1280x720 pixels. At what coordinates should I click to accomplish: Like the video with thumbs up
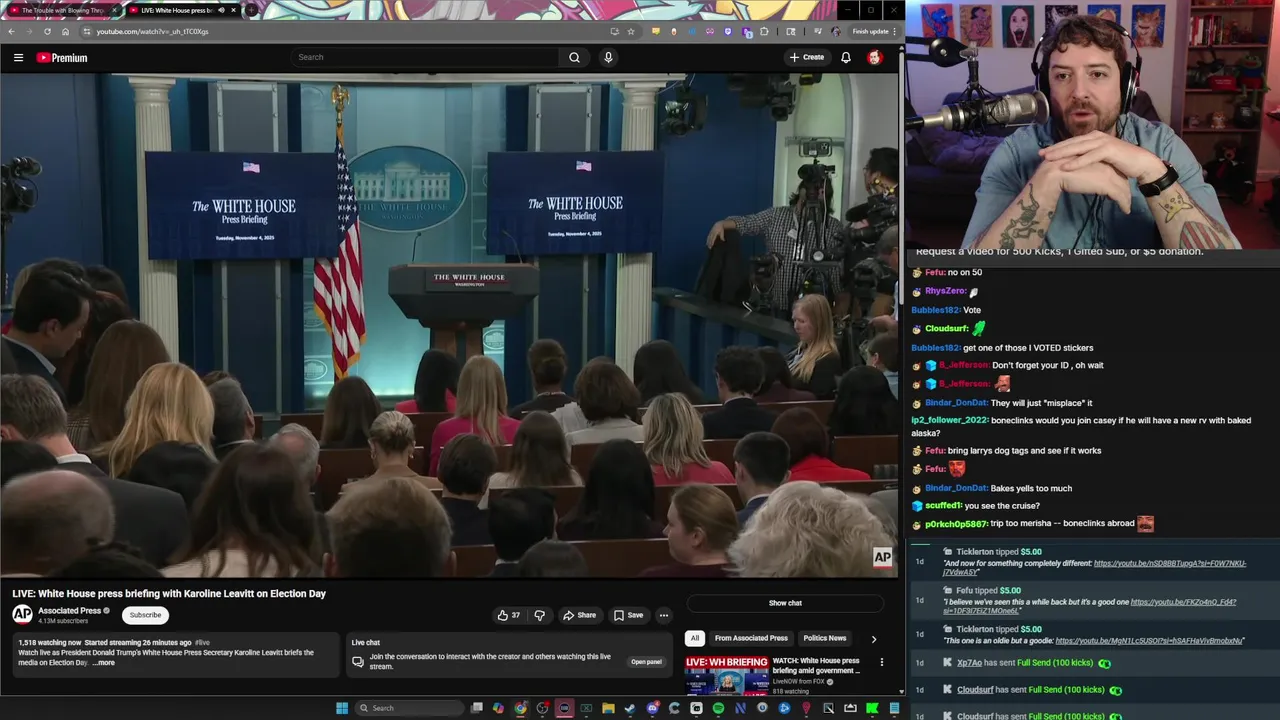509,615
